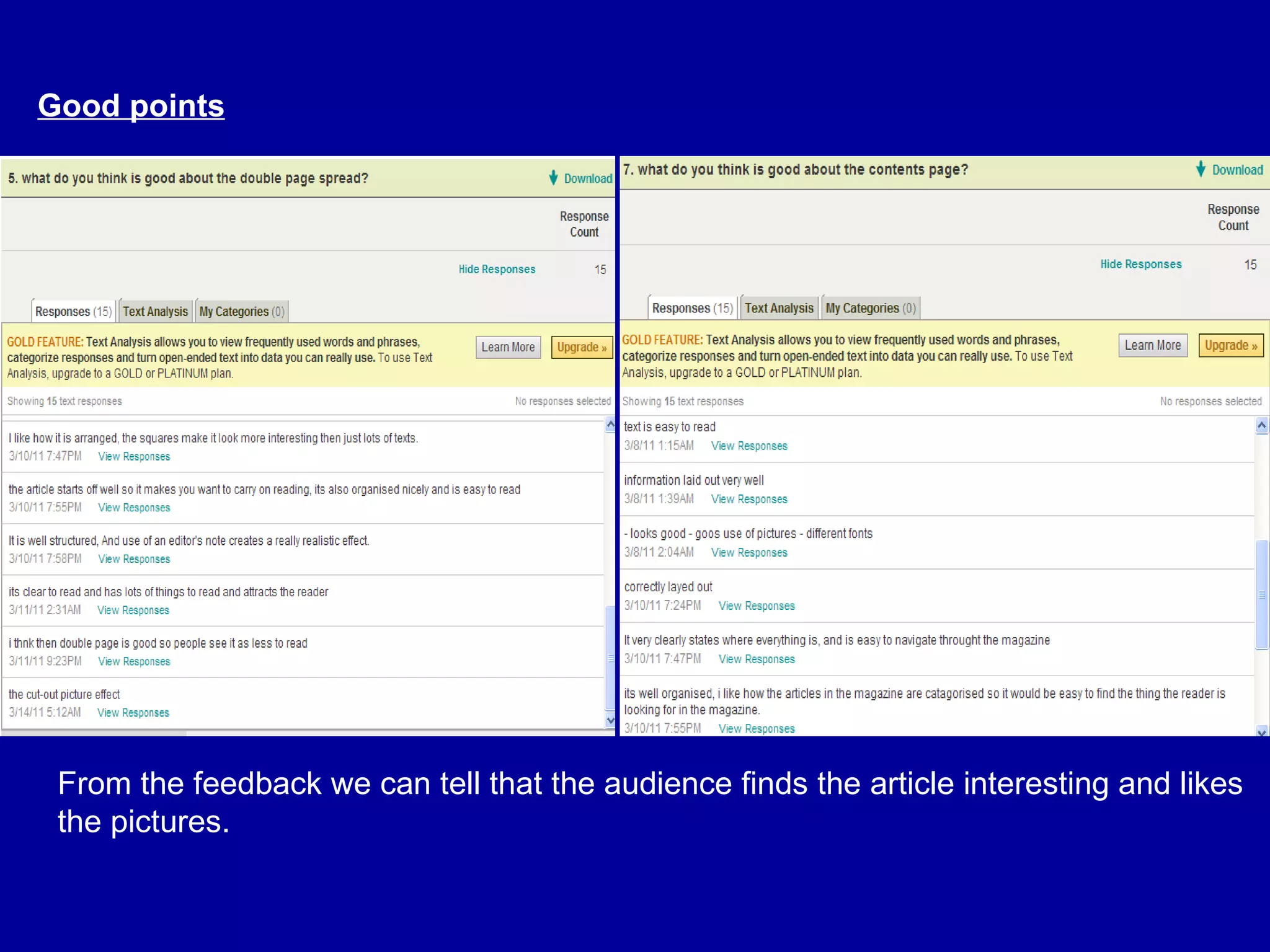The height and width of the screenshot is (952, 1270).
Task: Click Download arrow icon for question 7
Action: point(1201,169)
